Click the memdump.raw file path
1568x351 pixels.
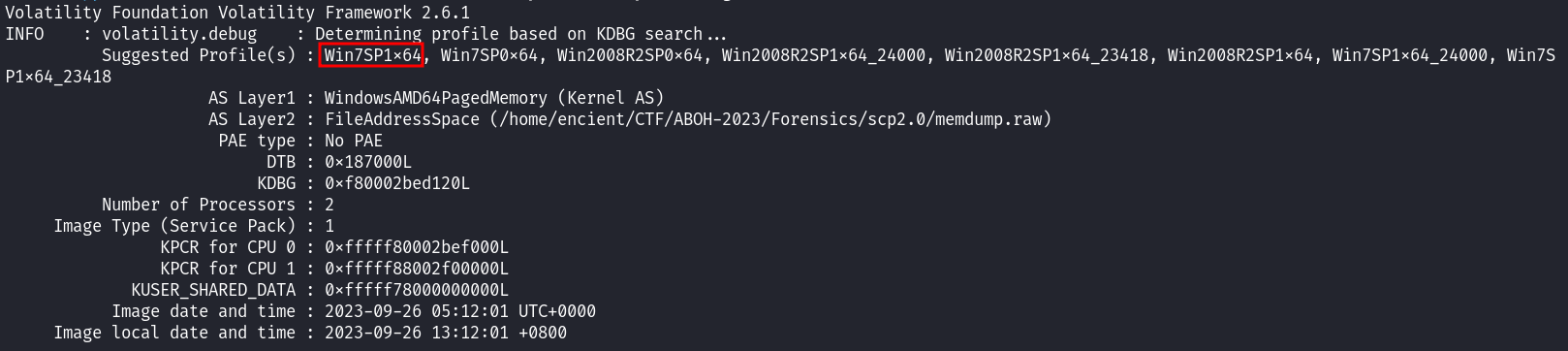point(770,119)
